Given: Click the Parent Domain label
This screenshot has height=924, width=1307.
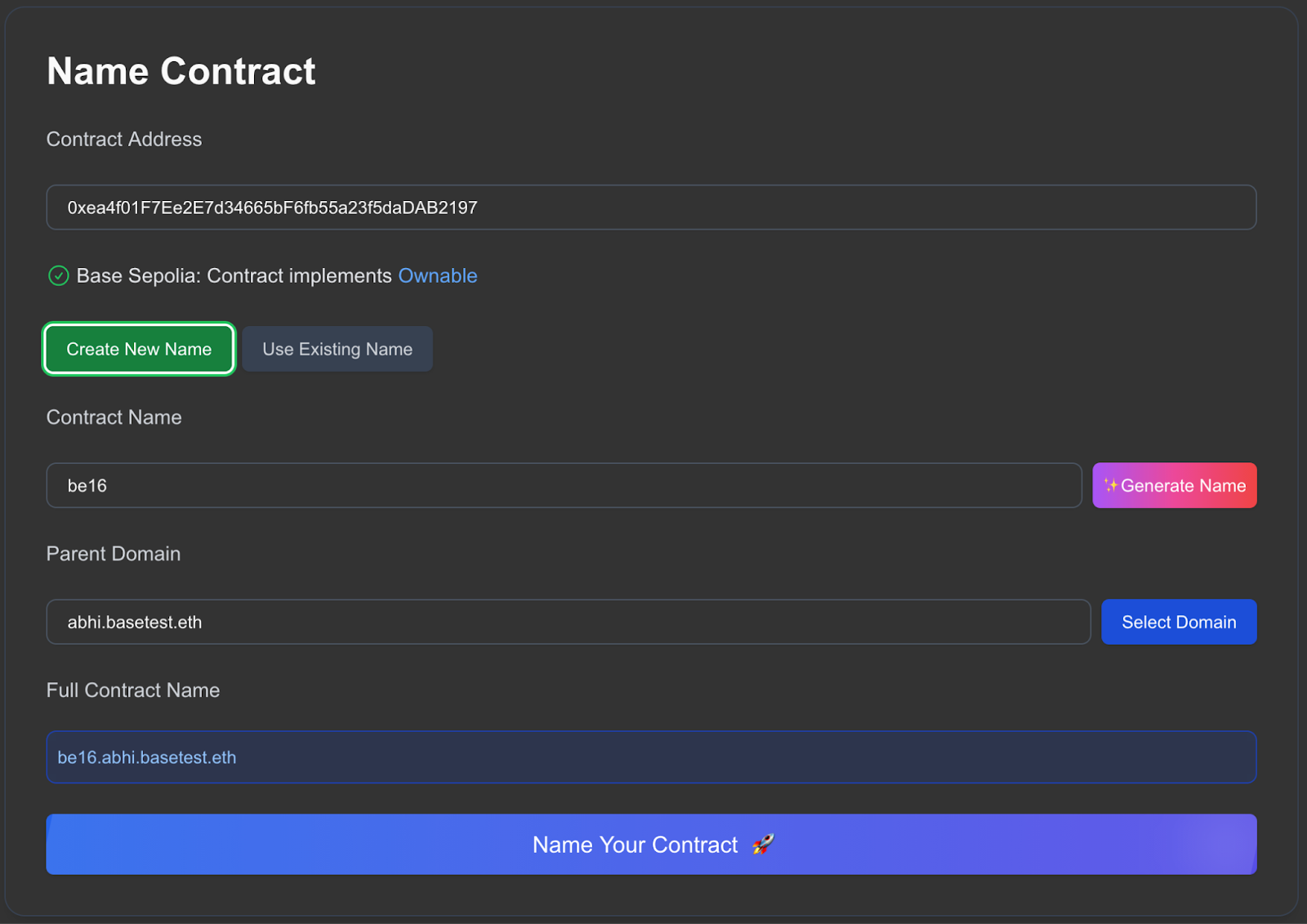Looking at the screenshot, I should 114,554.
